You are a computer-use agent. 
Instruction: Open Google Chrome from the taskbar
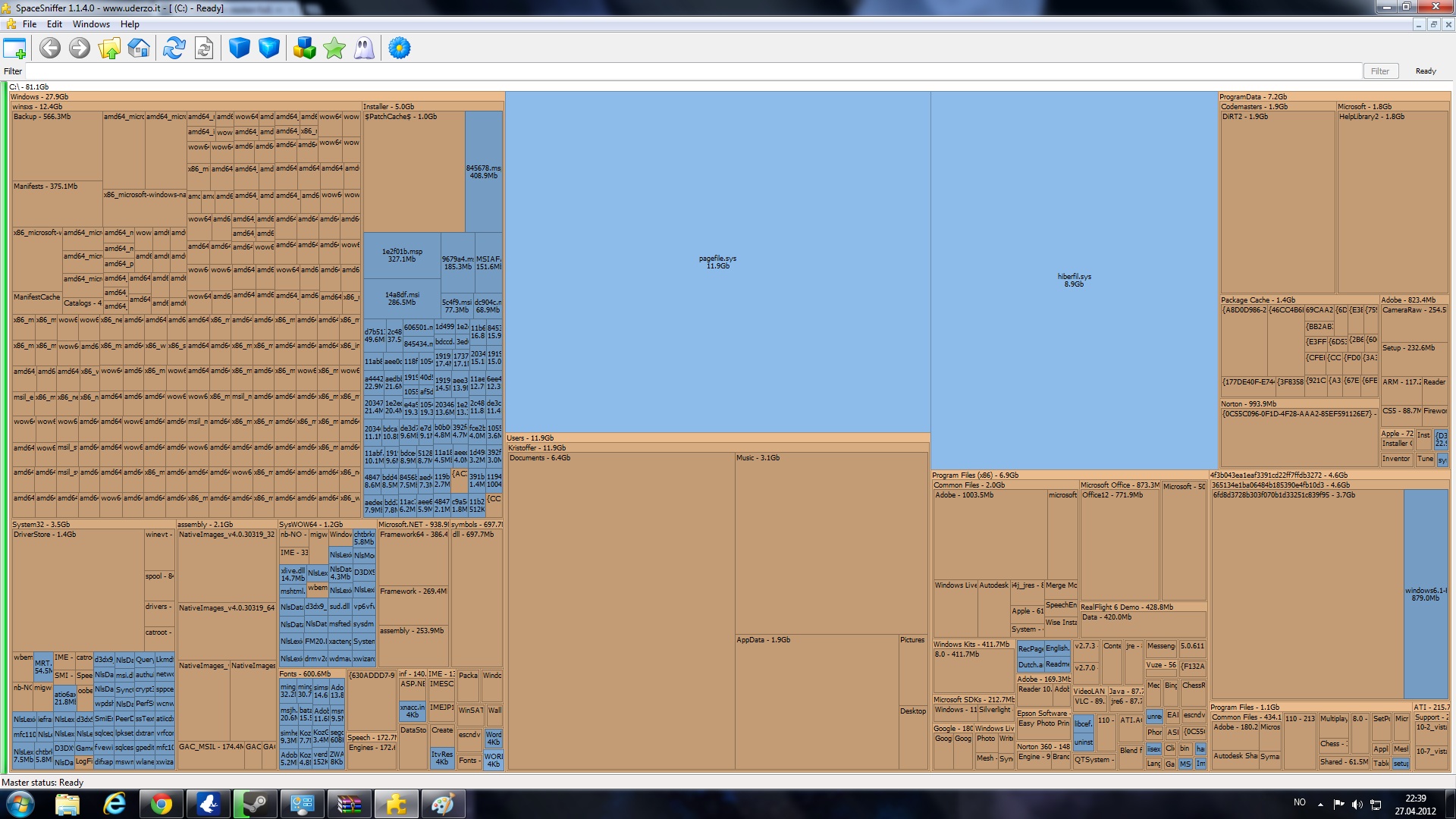161,804
